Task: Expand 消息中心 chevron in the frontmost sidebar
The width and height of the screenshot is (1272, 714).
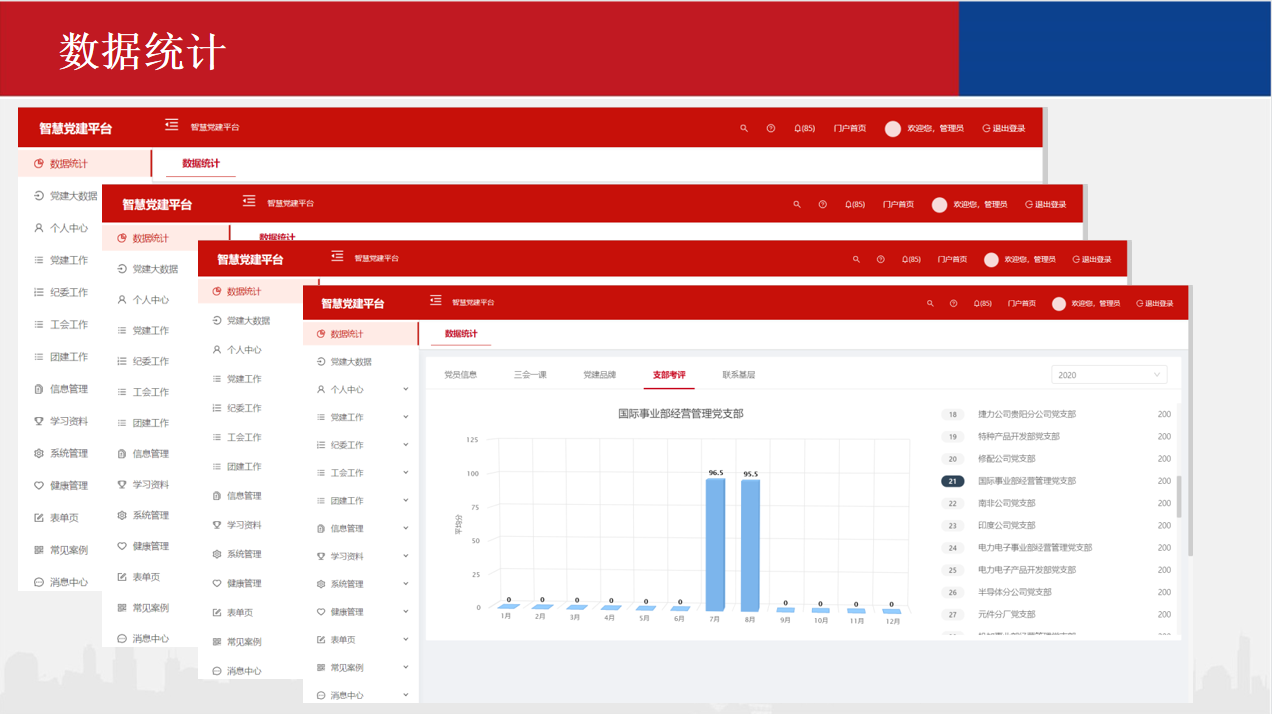Action: coord(405,695)
